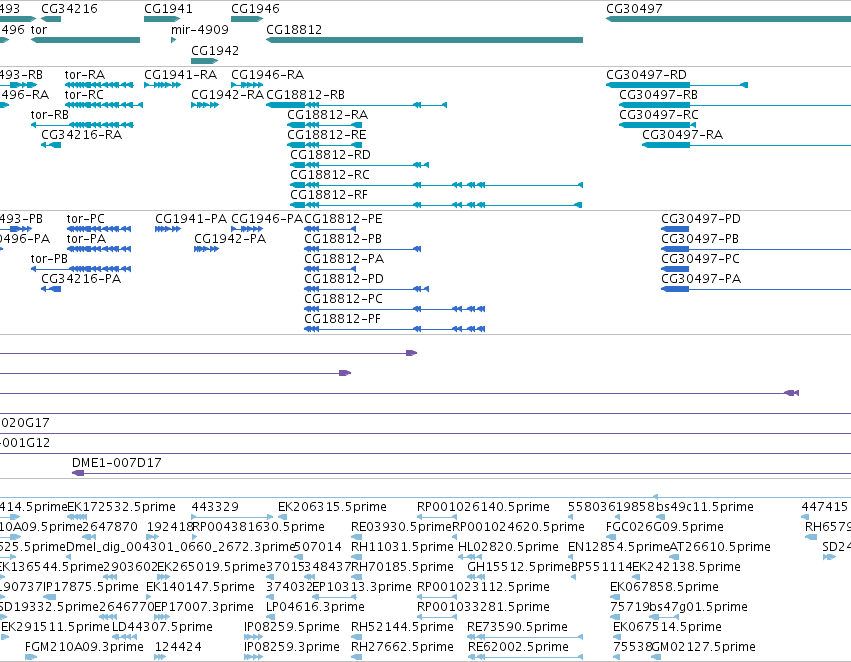This screenshot has height=662, width=851.
Task: Select the CG1946 gene label
Action: click(x=255, y=9)
